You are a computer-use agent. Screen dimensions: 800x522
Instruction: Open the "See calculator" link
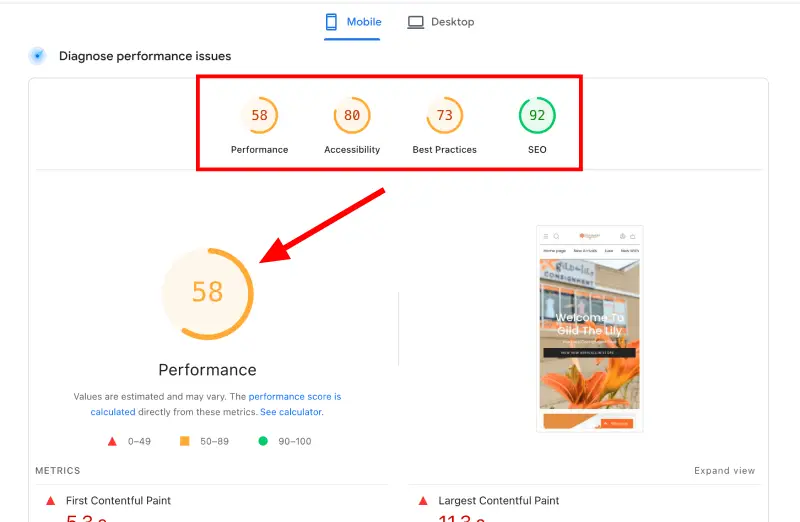(291, 412)
